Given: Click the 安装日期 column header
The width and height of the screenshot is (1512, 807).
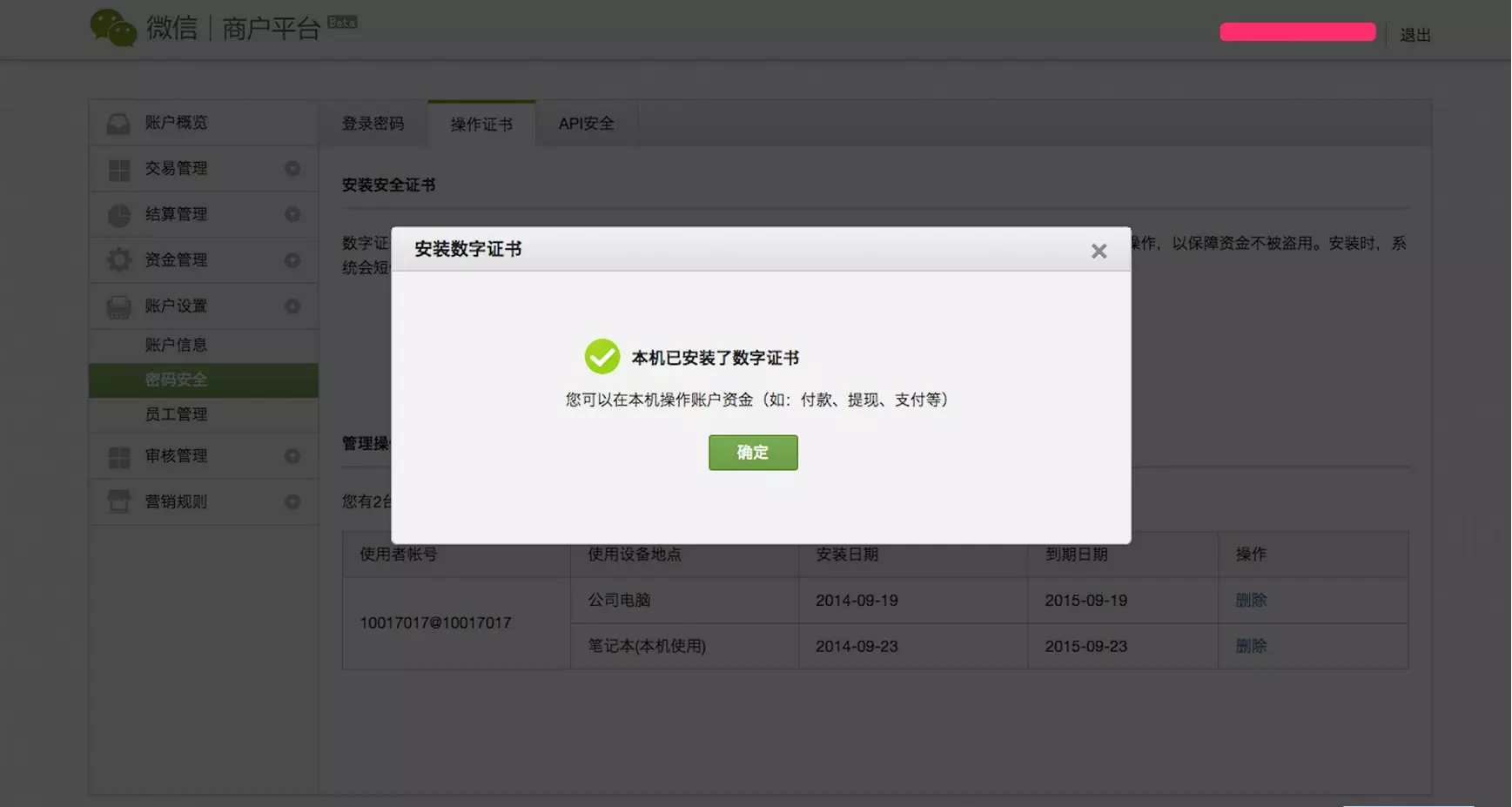Looking at the screenshot, I should point(847,555).
